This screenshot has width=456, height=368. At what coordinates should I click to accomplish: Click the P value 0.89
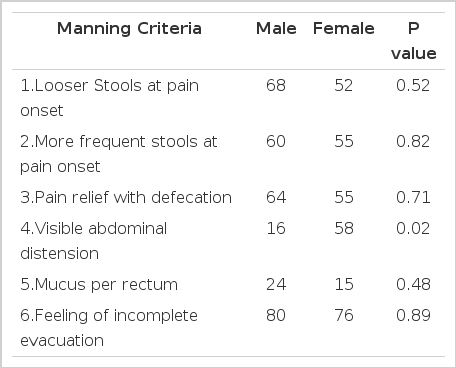(x=413, y=315)
